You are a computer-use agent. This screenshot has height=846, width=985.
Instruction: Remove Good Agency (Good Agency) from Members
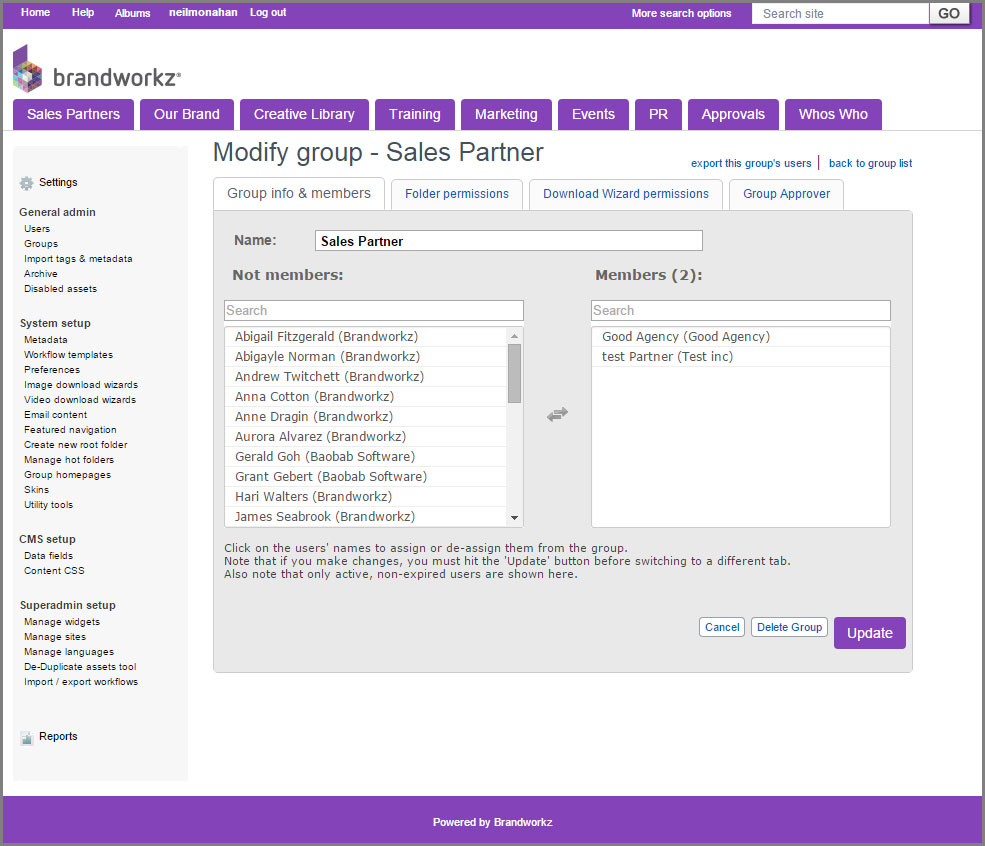click(x=741, y=337)
